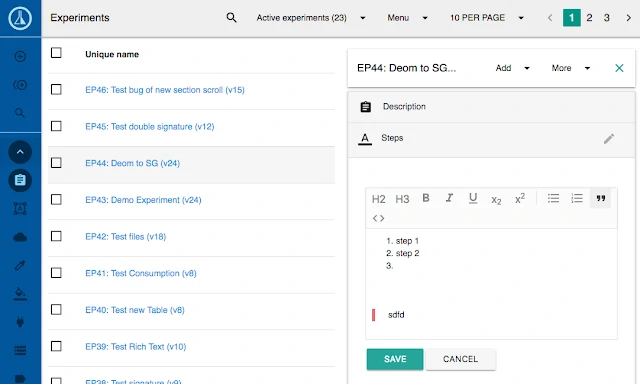Open the Active experiments (23) dropdown
This screenshot has width=640, height=384.
point(311,18)
